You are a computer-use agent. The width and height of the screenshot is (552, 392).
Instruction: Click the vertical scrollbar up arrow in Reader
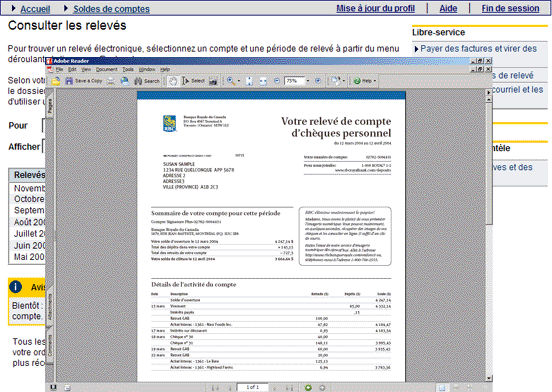[489, 100]
